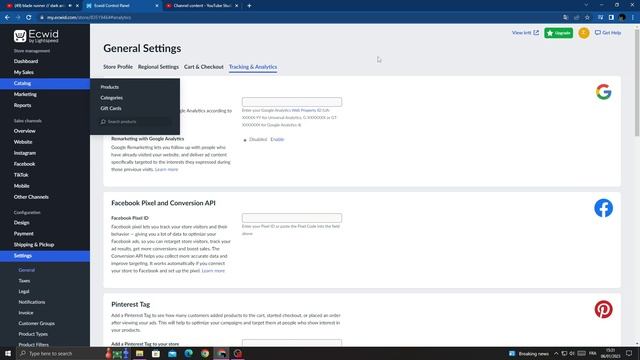Click the Facebook Pixel ID input field
The width and height of the screenshot is (640, 360).
pos(292,218)
